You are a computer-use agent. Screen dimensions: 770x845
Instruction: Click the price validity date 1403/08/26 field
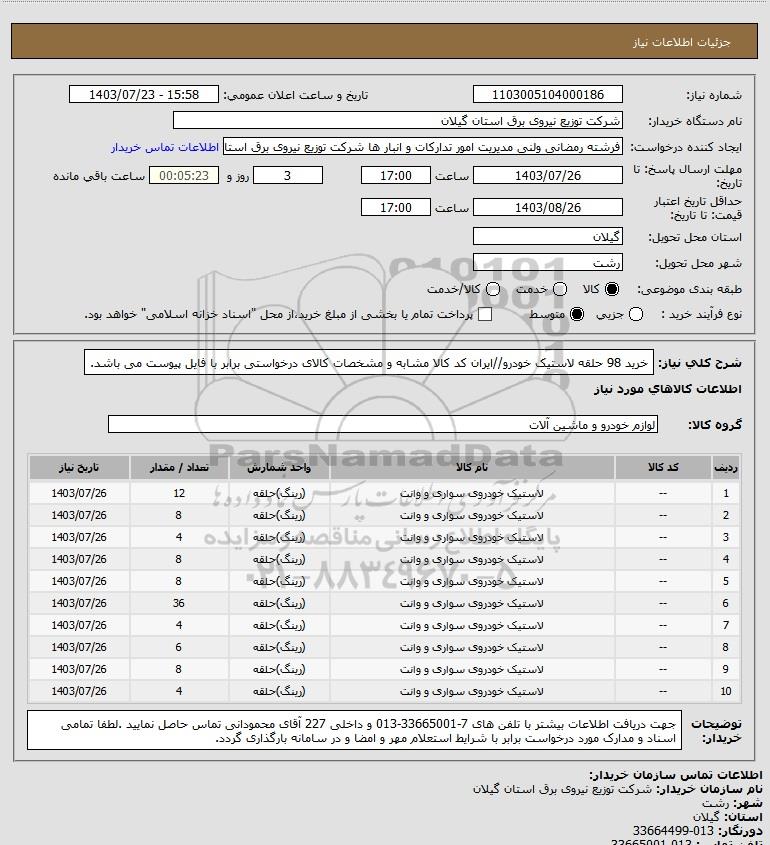(547, 207)
